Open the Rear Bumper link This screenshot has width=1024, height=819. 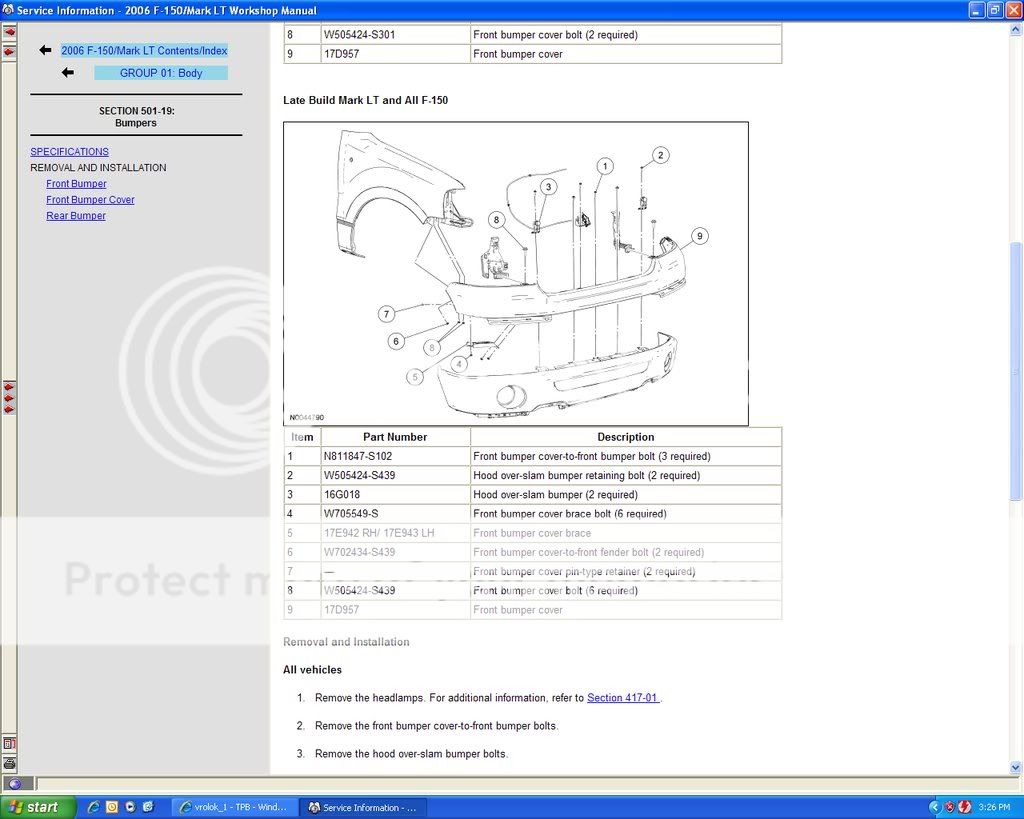click(x=76, y=215)
